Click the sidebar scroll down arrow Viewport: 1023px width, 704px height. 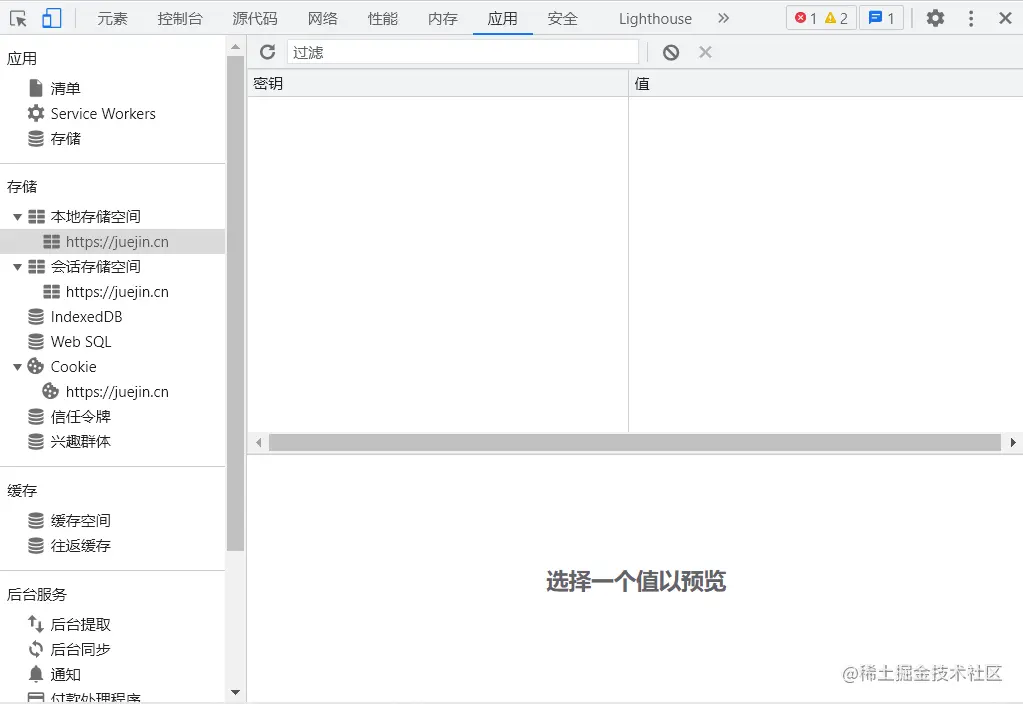[x=236, y=692]
